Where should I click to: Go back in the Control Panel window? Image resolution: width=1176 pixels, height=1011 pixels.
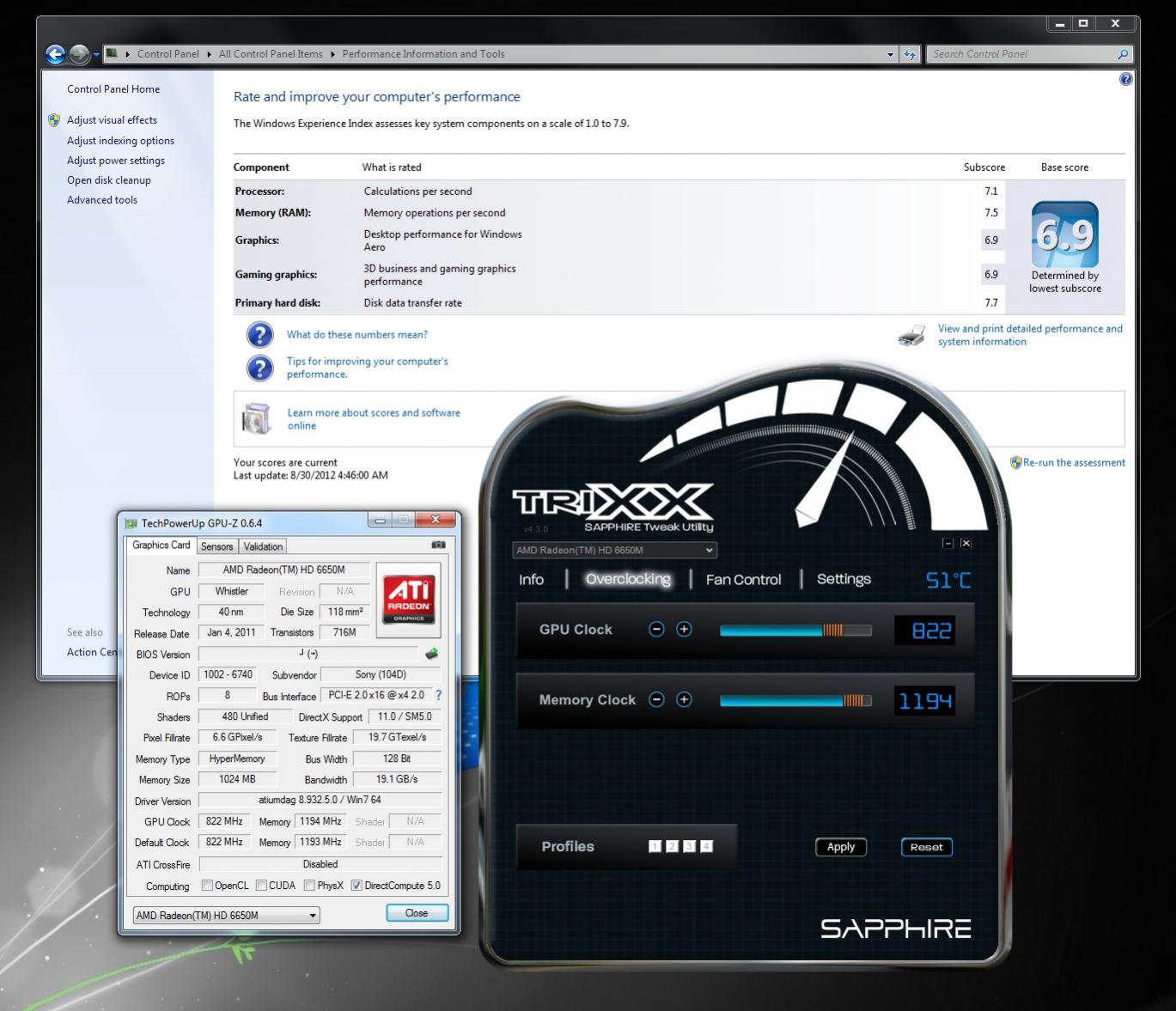[x=56, y=54]
